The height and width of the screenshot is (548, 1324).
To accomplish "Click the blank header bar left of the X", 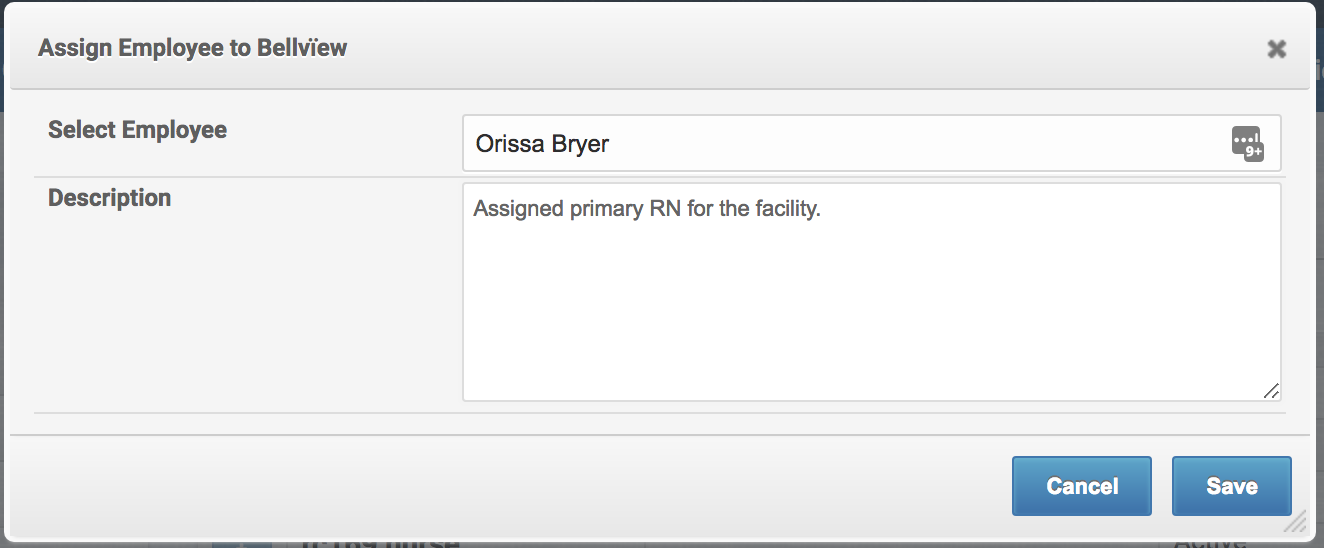I will tap(800, 48).
